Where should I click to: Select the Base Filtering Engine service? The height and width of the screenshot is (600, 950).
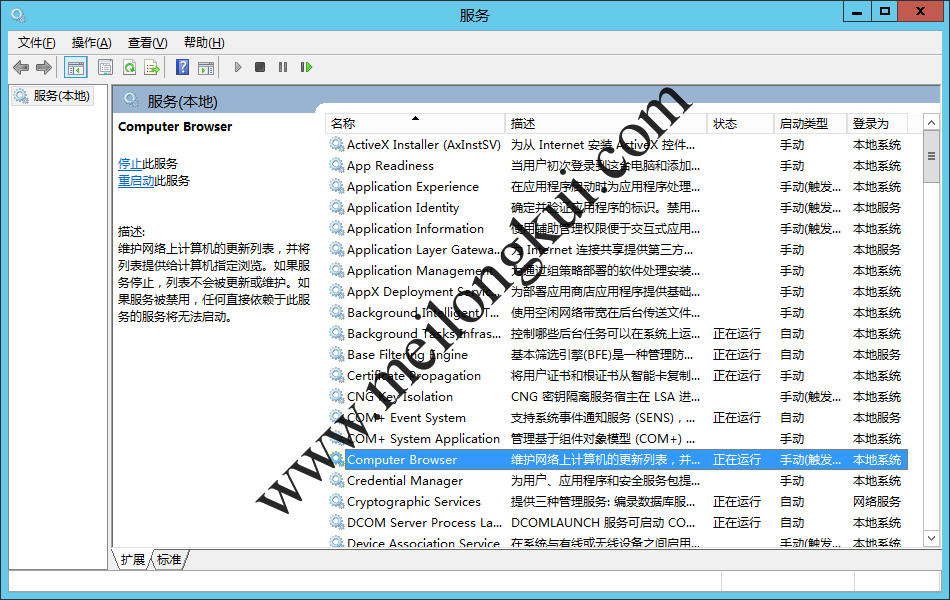(407, 355)
